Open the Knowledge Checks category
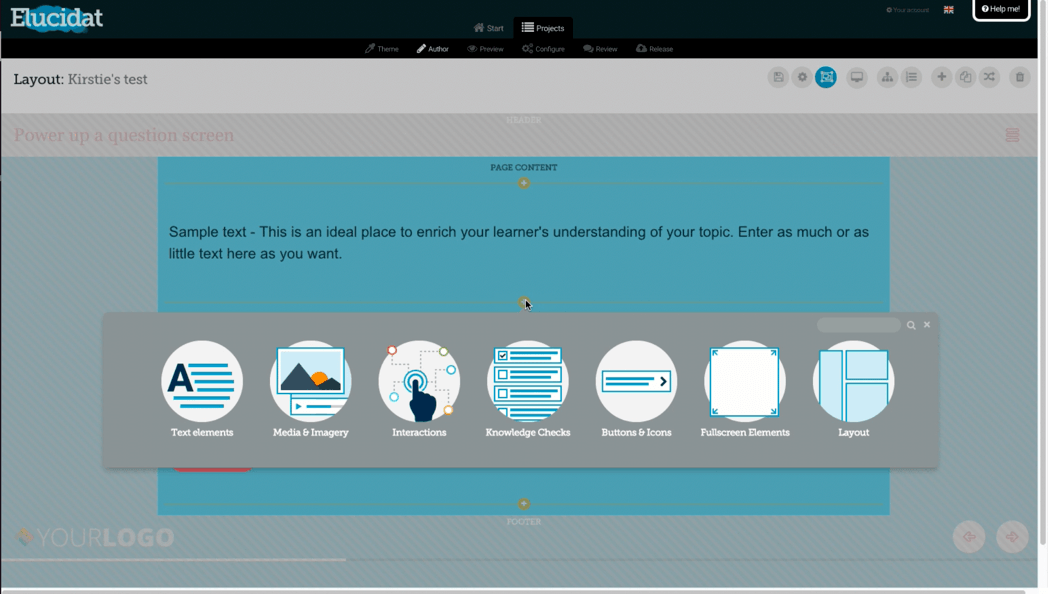The width and height of the screenshot is (1048, 594). [527, 390]
